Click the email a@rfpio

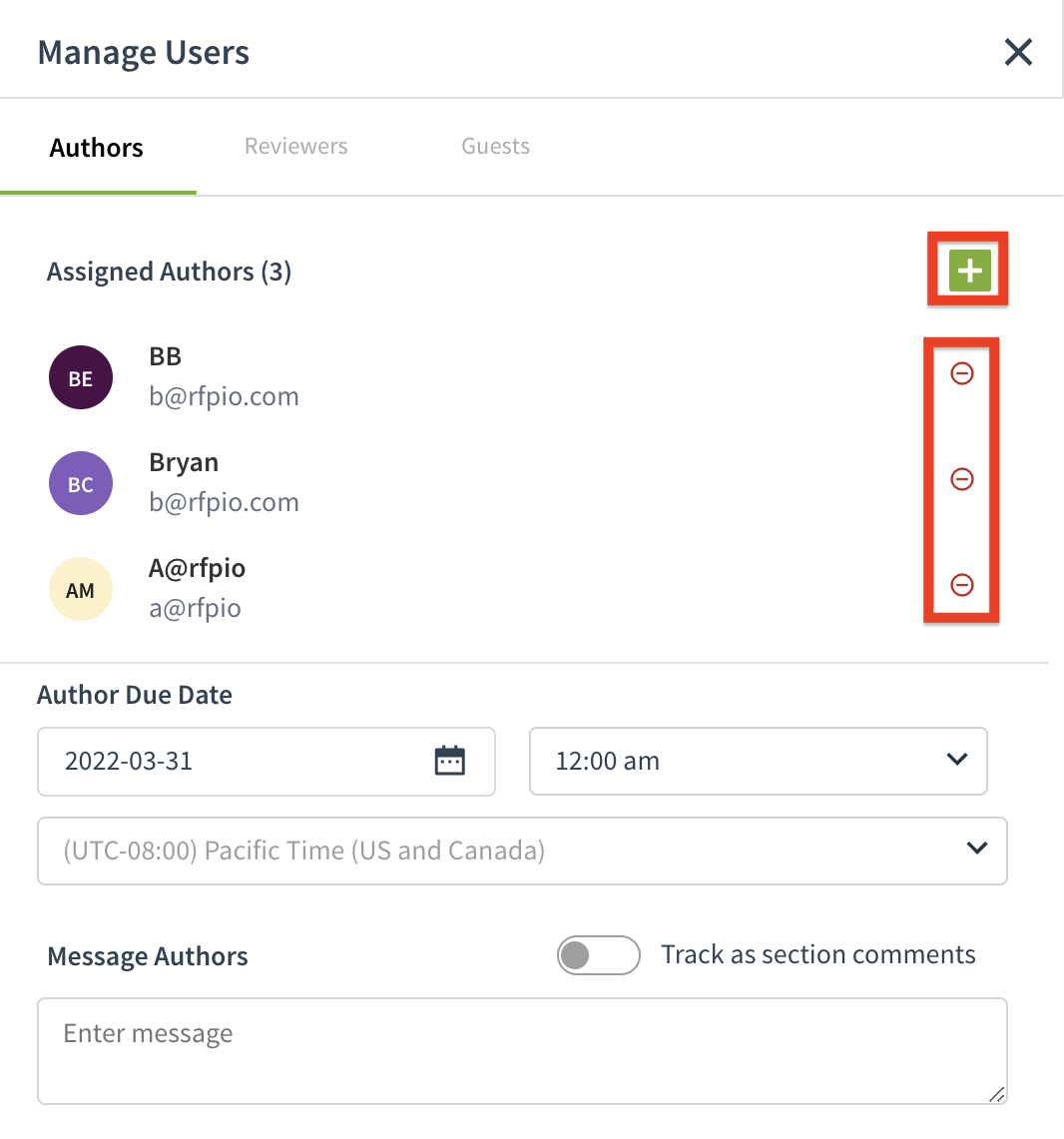195,608
